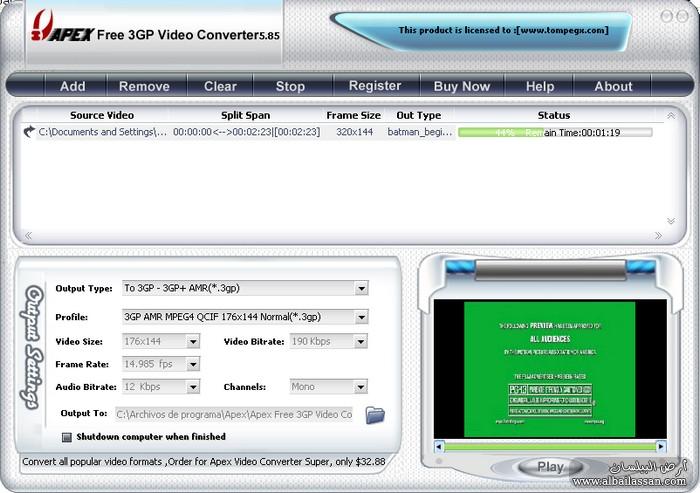Click the Buy Now toolbar item
This screenshot has height=493, width=700.
coord(462,86)
